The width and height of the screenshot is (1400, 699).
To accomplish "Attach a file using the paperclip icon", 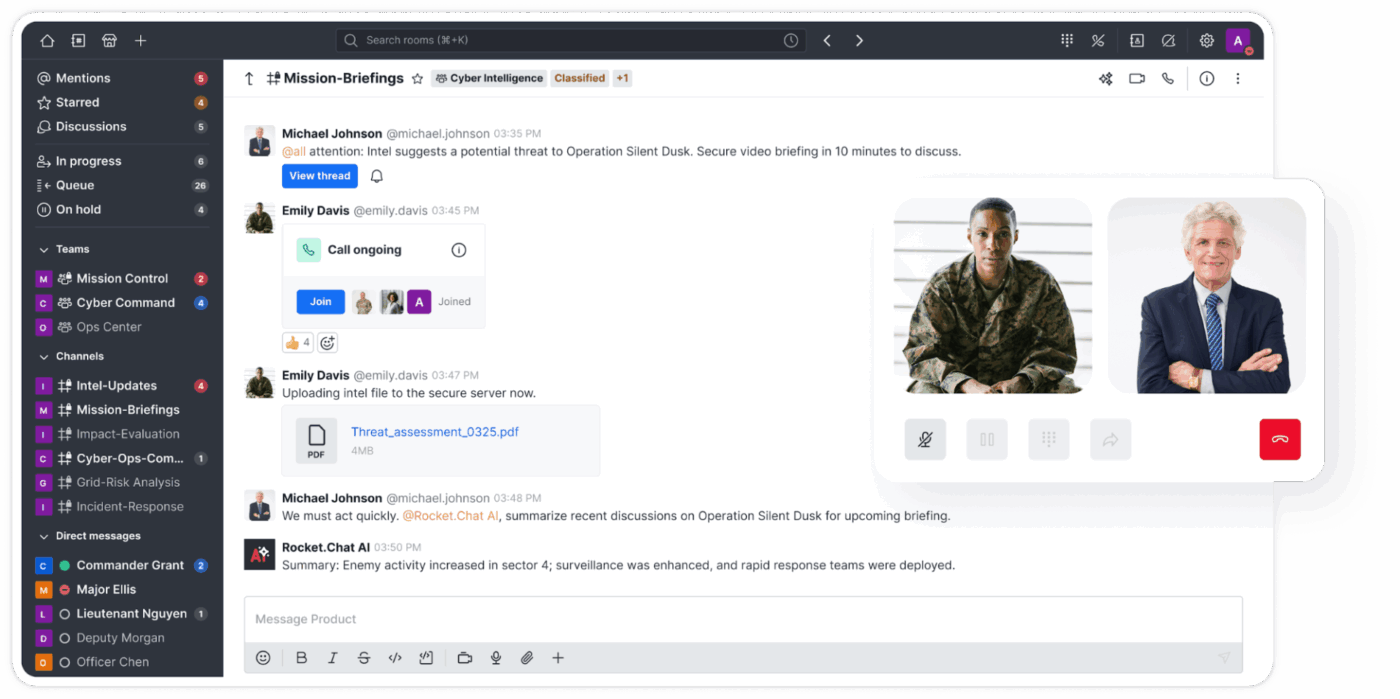I will click(x=527, y=658).
